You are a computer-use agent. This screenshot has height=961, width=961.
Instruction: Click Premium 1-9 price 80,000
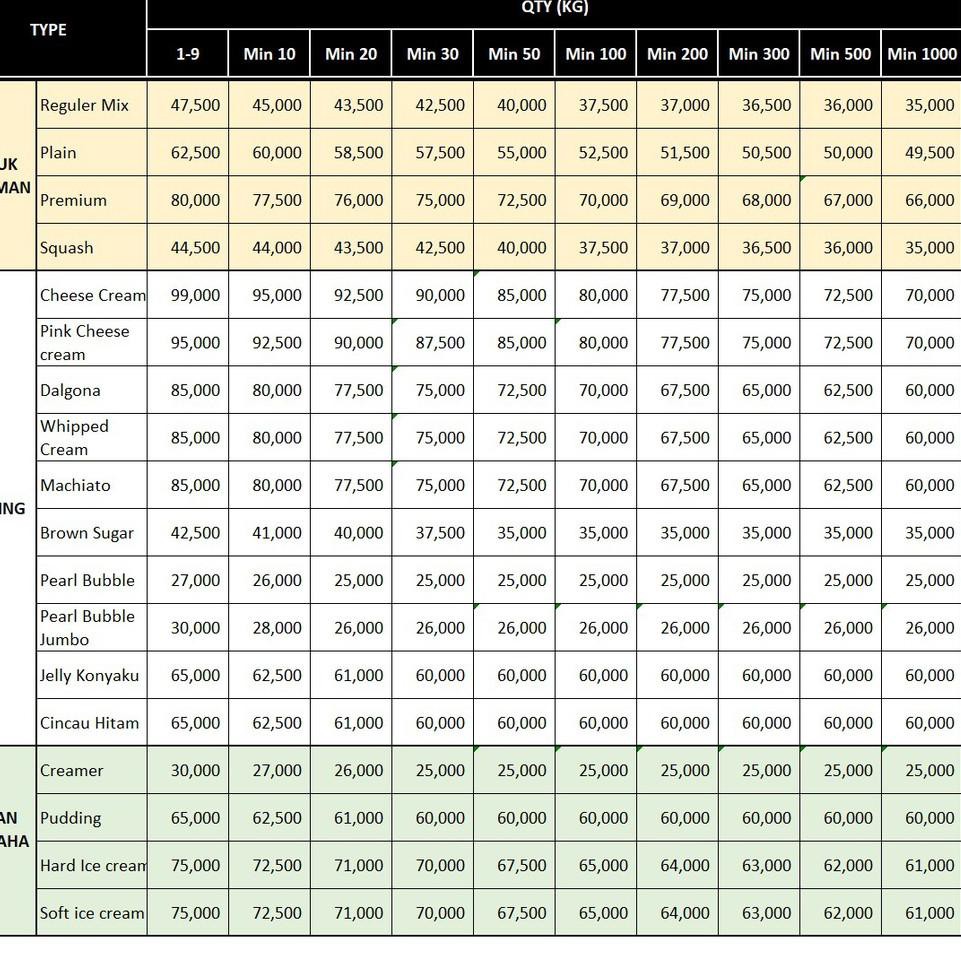[x=188, y=200]
